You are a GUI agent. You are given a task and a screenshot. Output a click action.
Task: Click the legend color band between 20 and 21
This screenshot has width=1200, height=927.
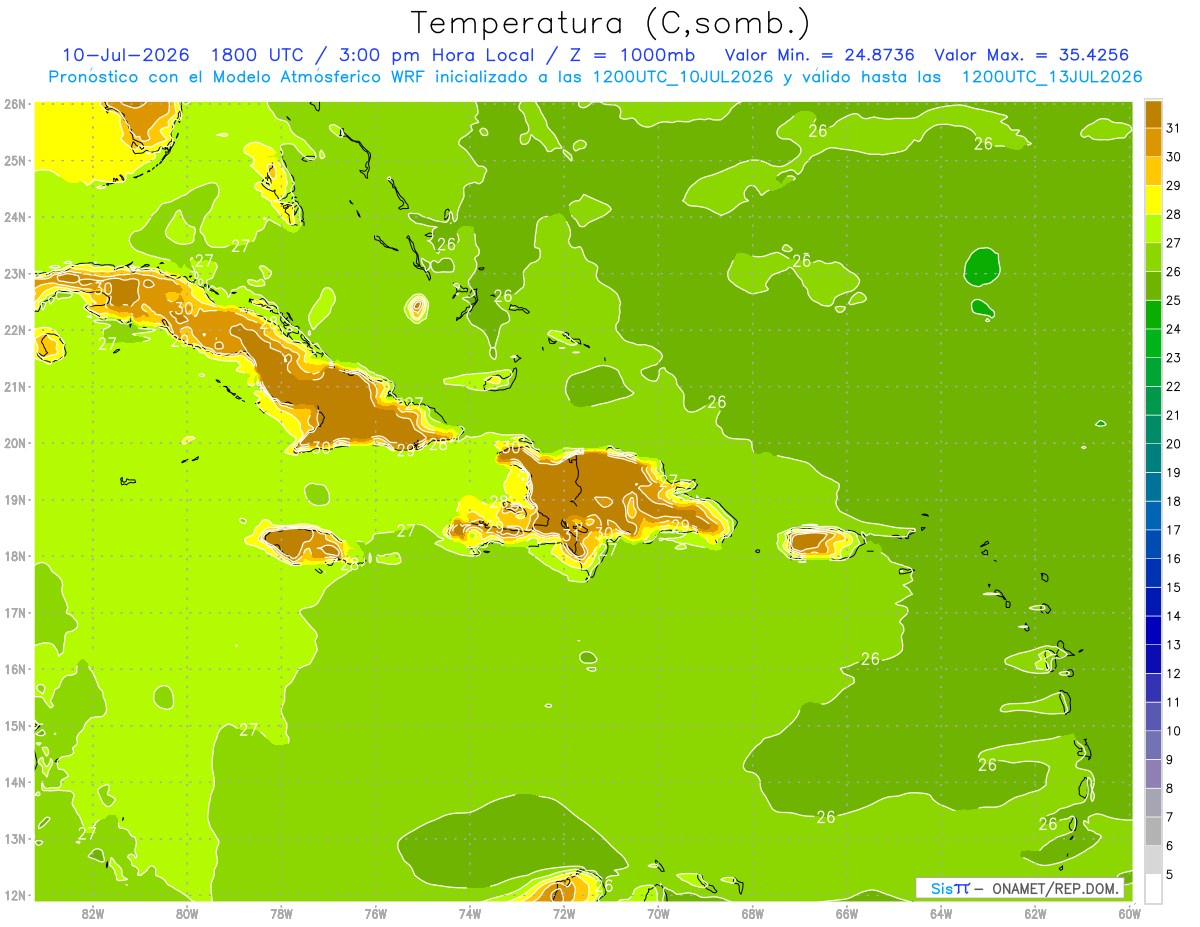point(1154,429)
